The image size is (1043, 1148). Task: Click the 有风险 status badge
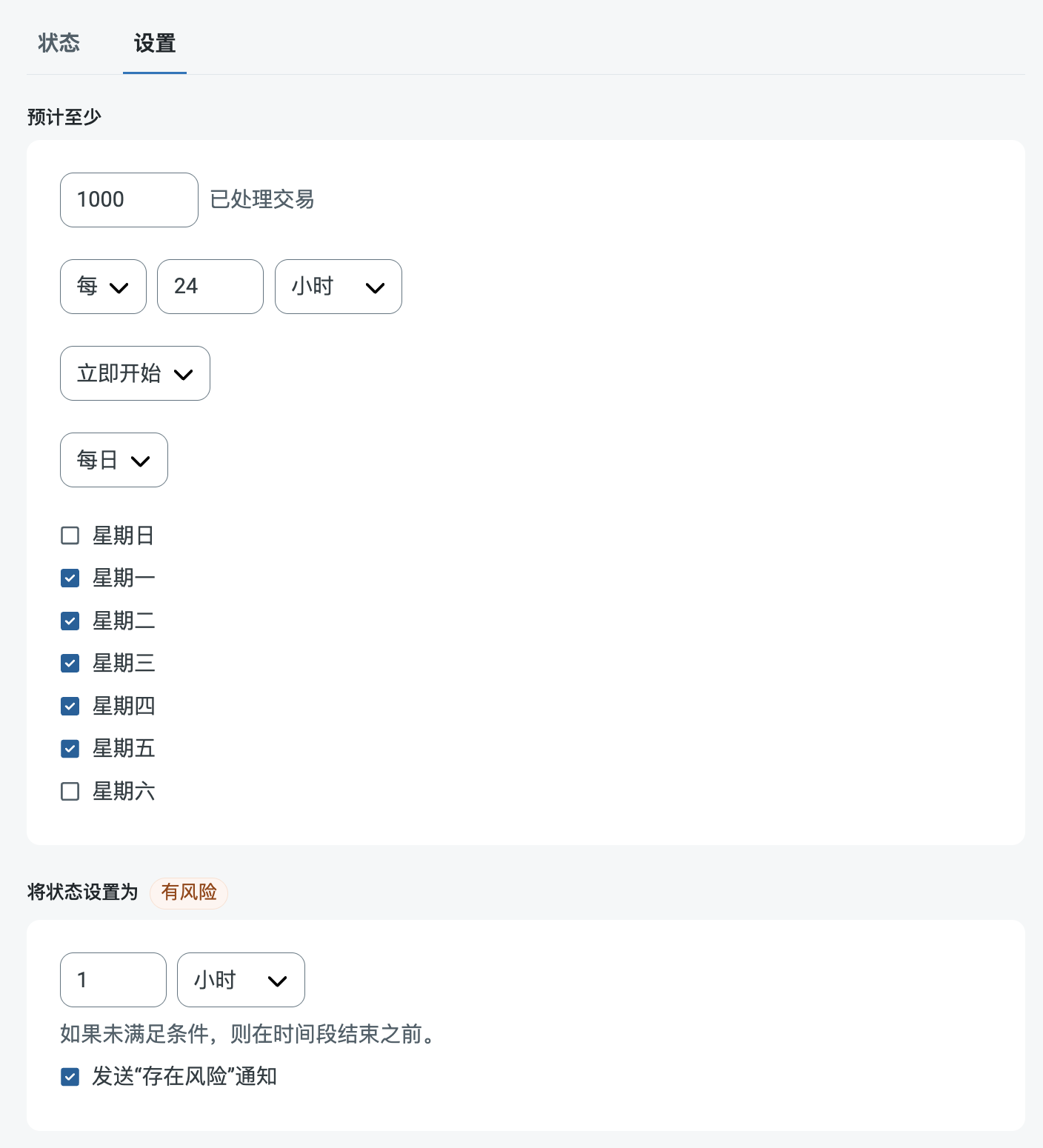click(188, 892)
